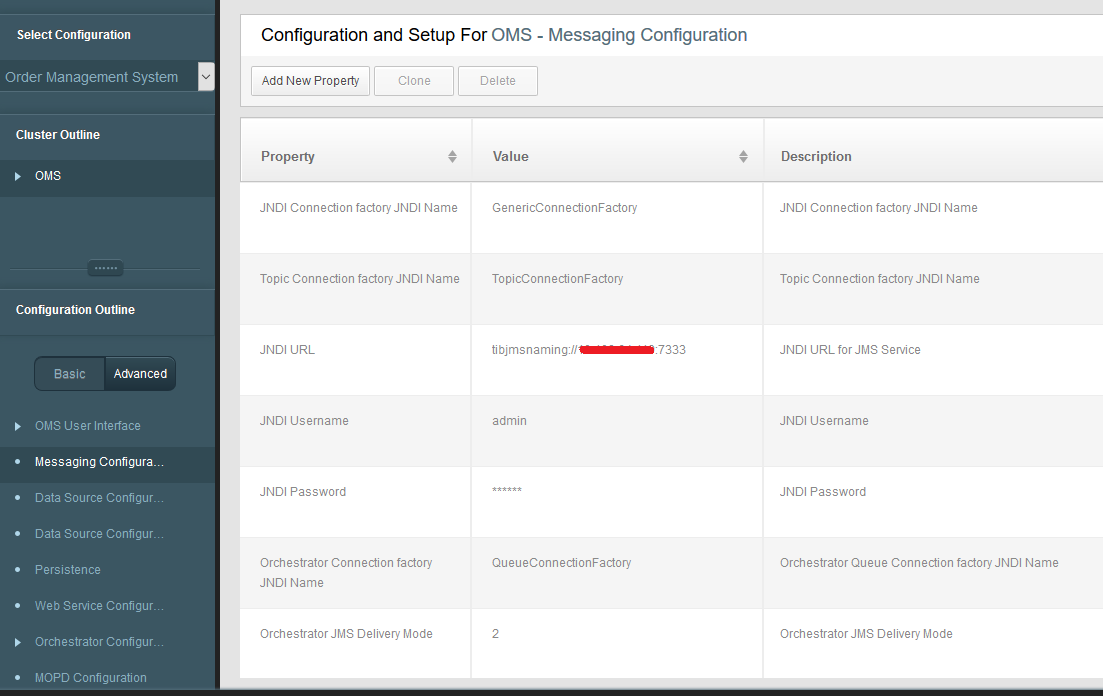Open the Select Configuration dropdown arrow
1103x696 pixels.
(x=206, y=77)
